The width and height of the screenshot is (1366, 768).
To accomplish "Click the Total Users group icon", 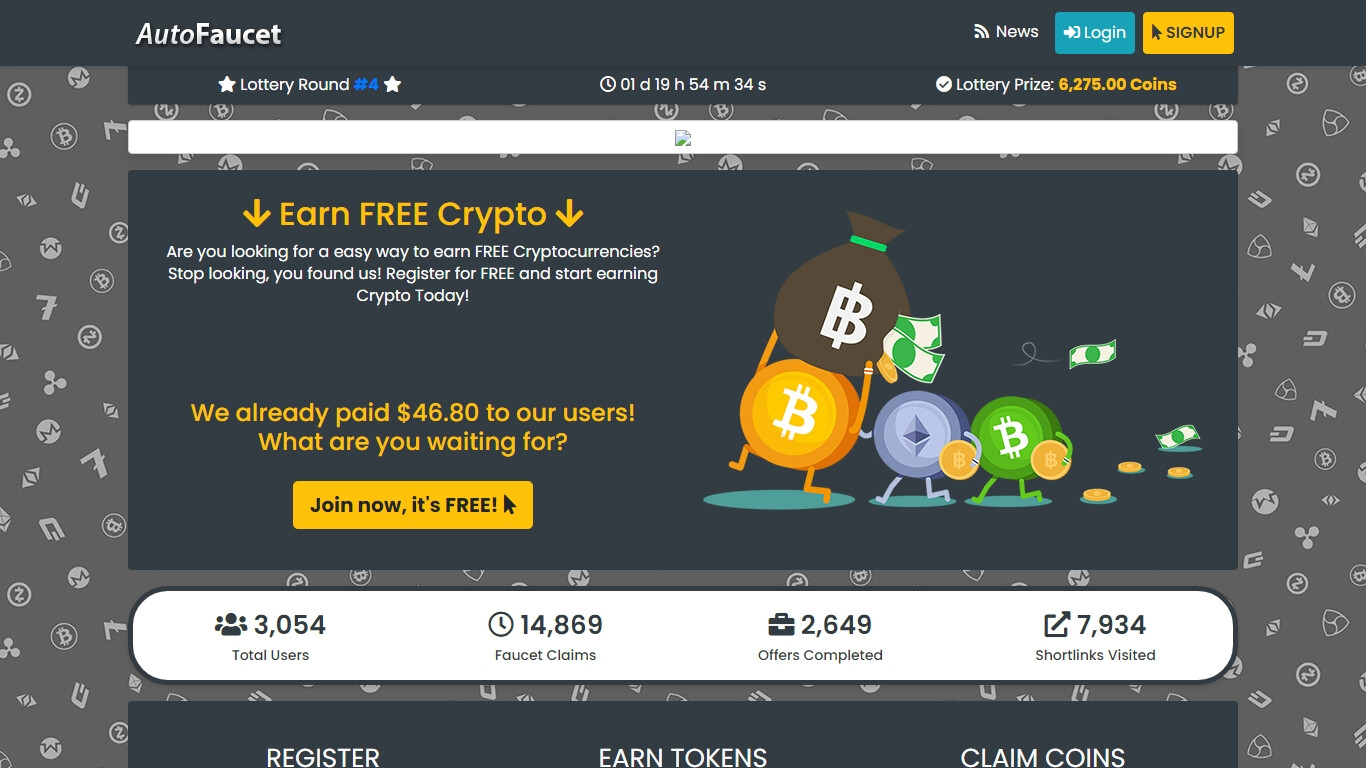I will click(231, 625).
